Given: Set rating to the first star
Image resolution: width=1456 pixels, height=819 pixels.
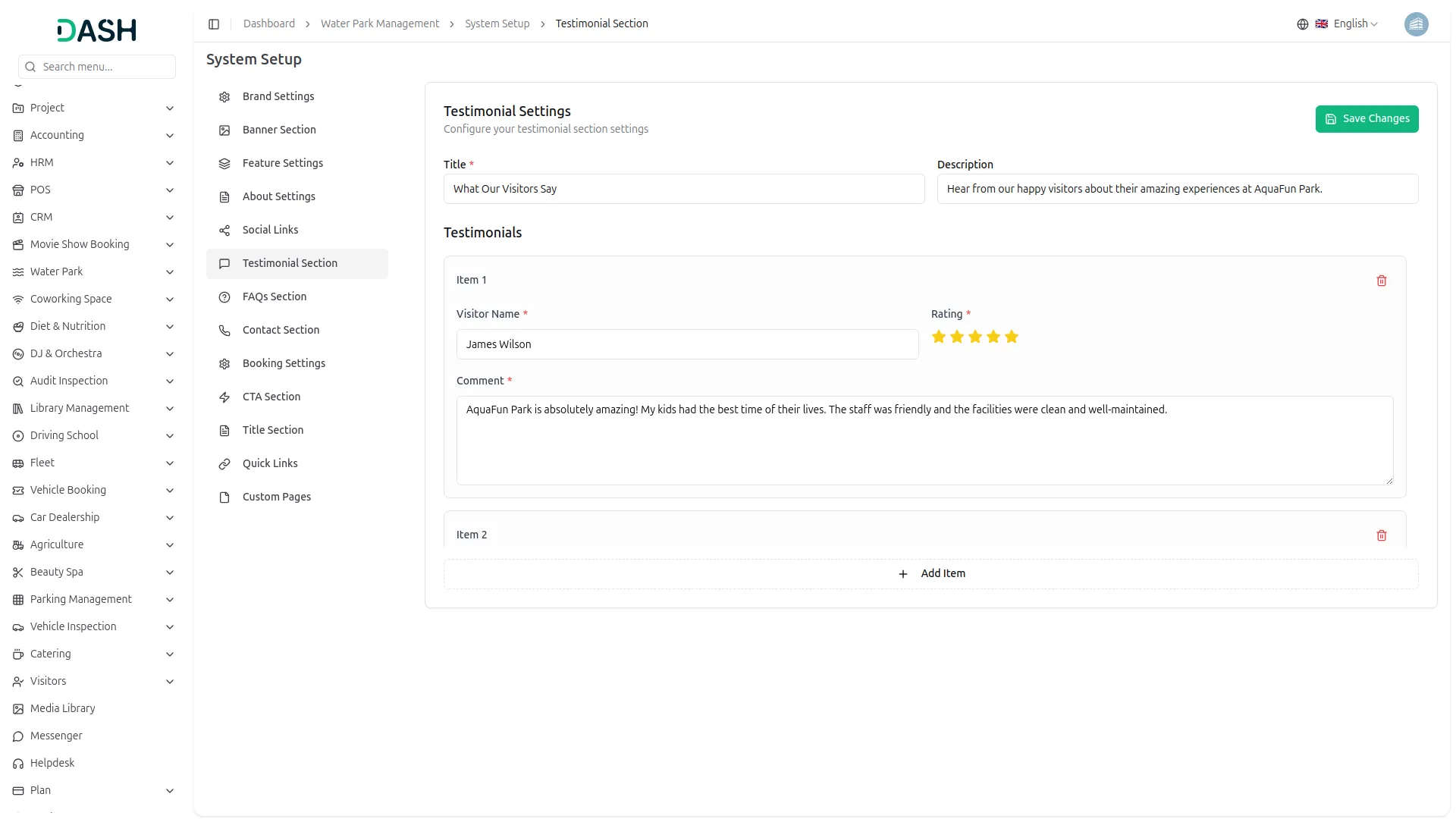Looking at the screenshot, I should click(938, 337).
